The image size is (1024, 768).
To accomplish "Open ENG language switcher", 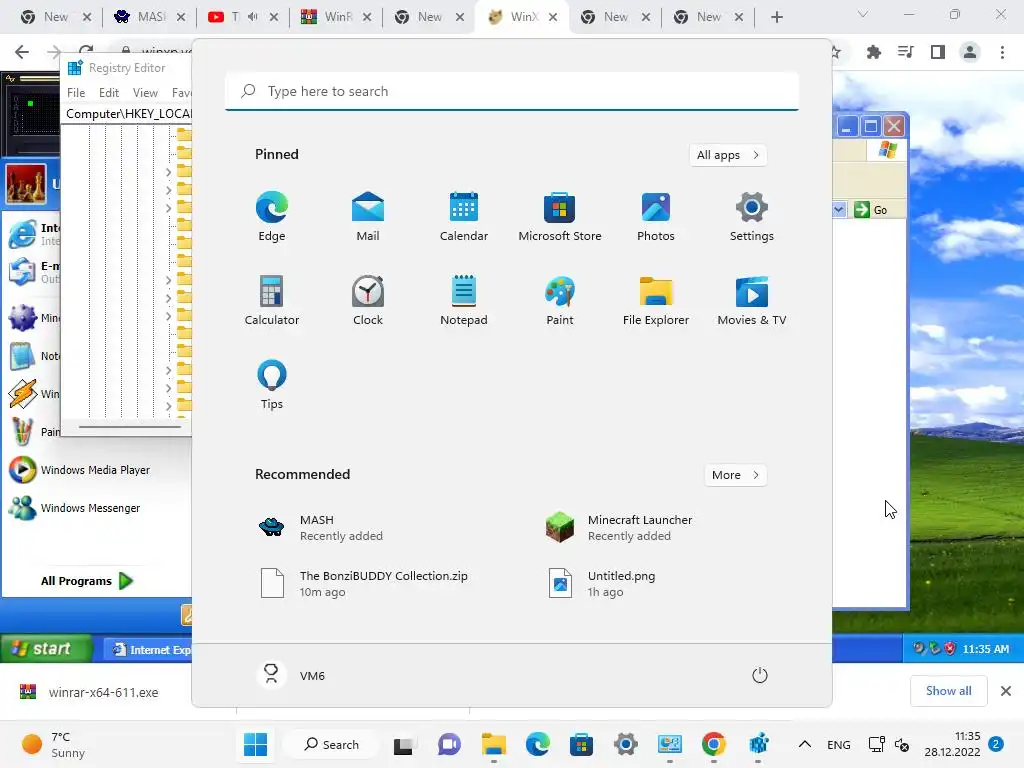I will 839,744.
